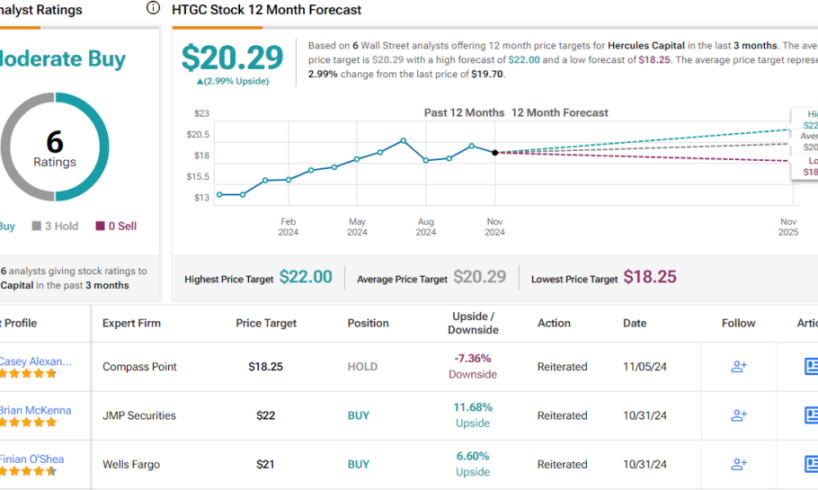Screen dimensions: 818x490
Task: Click the Nov 2024 black chart point
Action: 495,153
